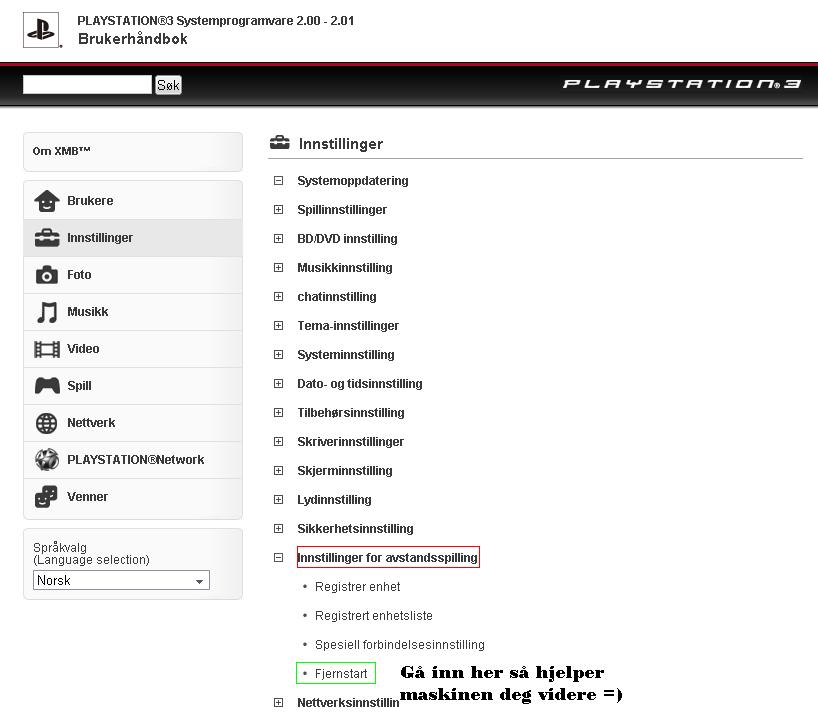
Task: Open the Nettverk menu item
Action: pos(133,423)
